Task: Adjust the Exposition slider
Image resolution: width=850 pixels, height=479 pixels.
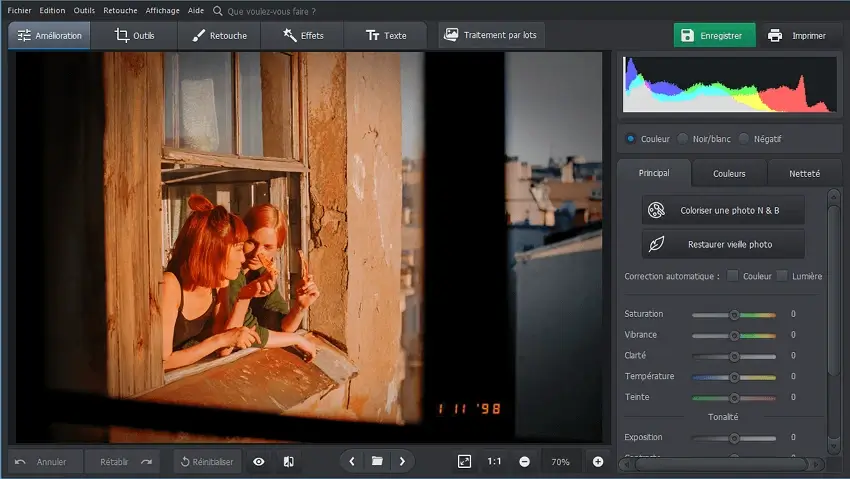Action: [734, 438]
